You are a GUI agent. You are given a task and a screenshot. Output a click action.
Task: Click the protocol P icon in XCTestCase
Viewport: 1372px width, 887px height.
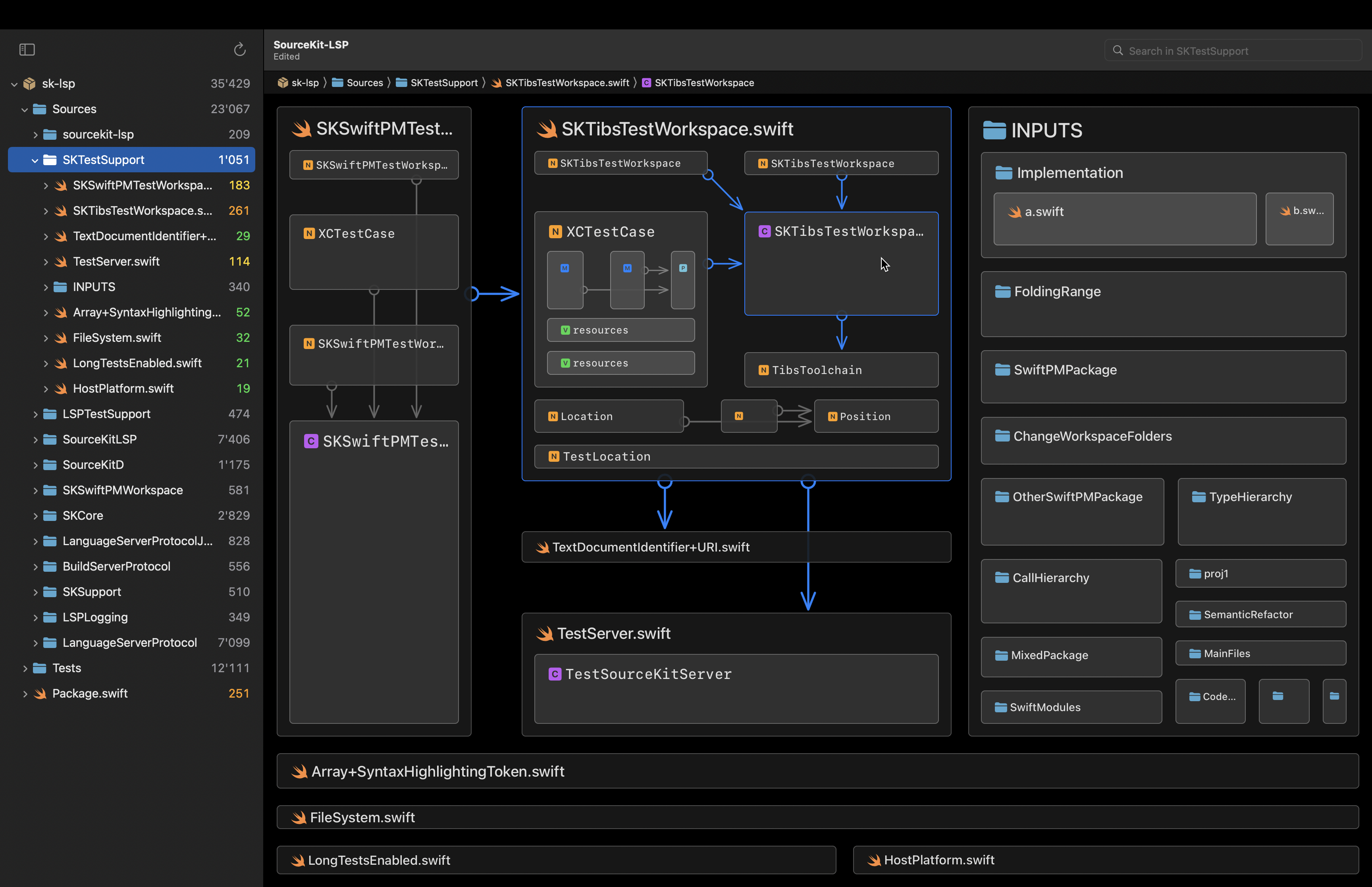point(683,268)
